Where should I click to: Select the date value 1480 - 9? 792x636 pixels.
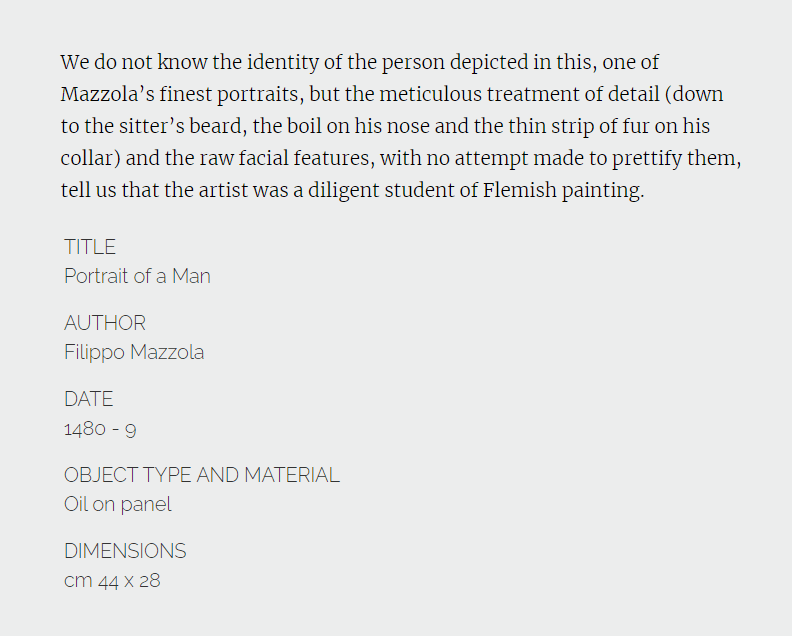tap(100, 429)
